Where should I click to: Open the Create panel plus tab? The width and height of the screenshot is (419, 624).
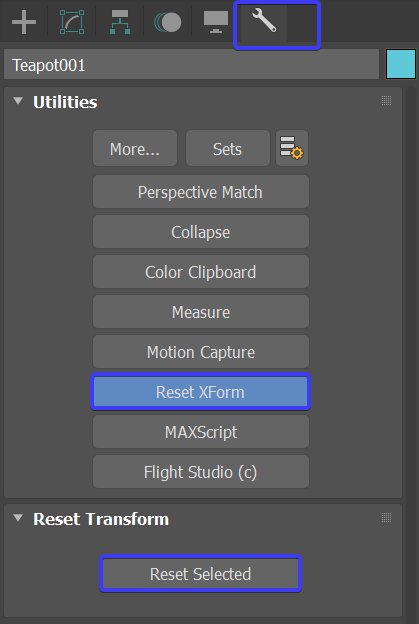[x=24, y=21]
